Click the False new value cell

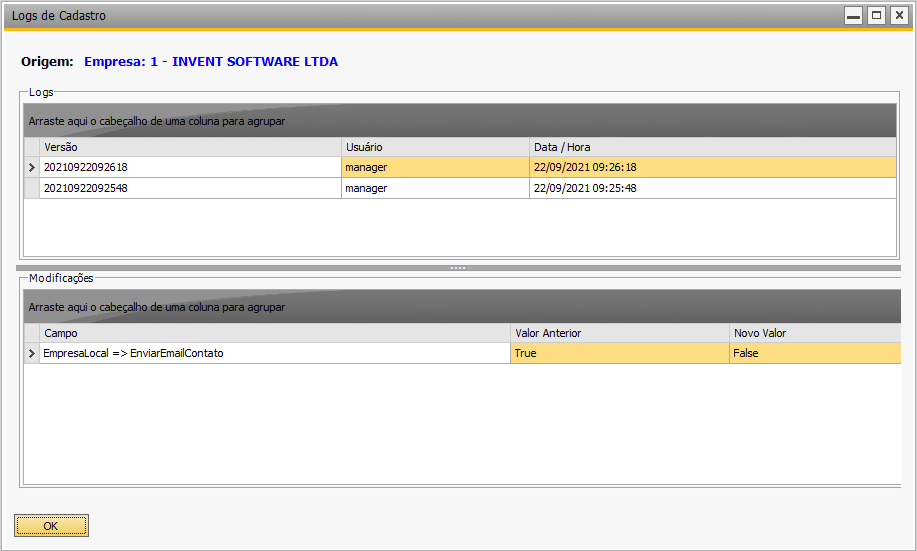(x=815, y=353)
